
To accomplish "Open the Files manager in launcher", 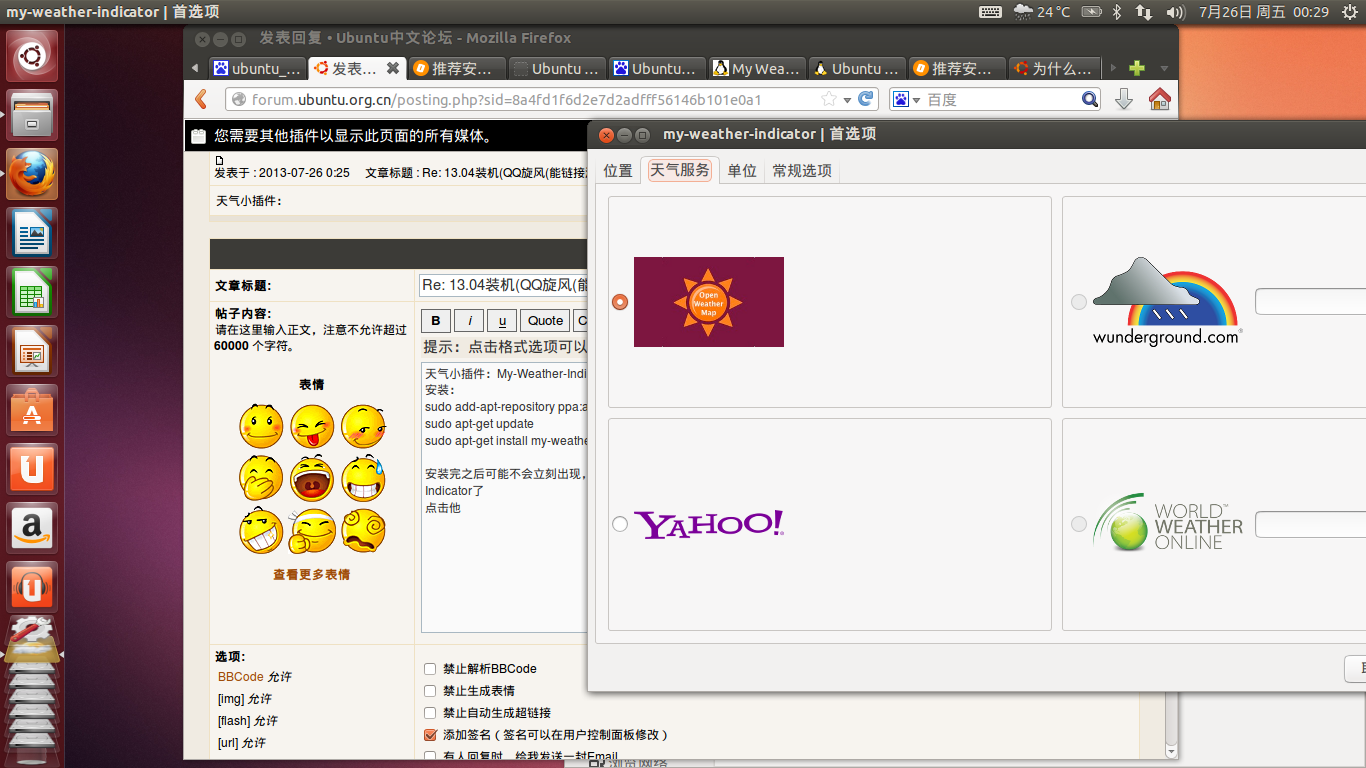I will click(x=33, y=115).
